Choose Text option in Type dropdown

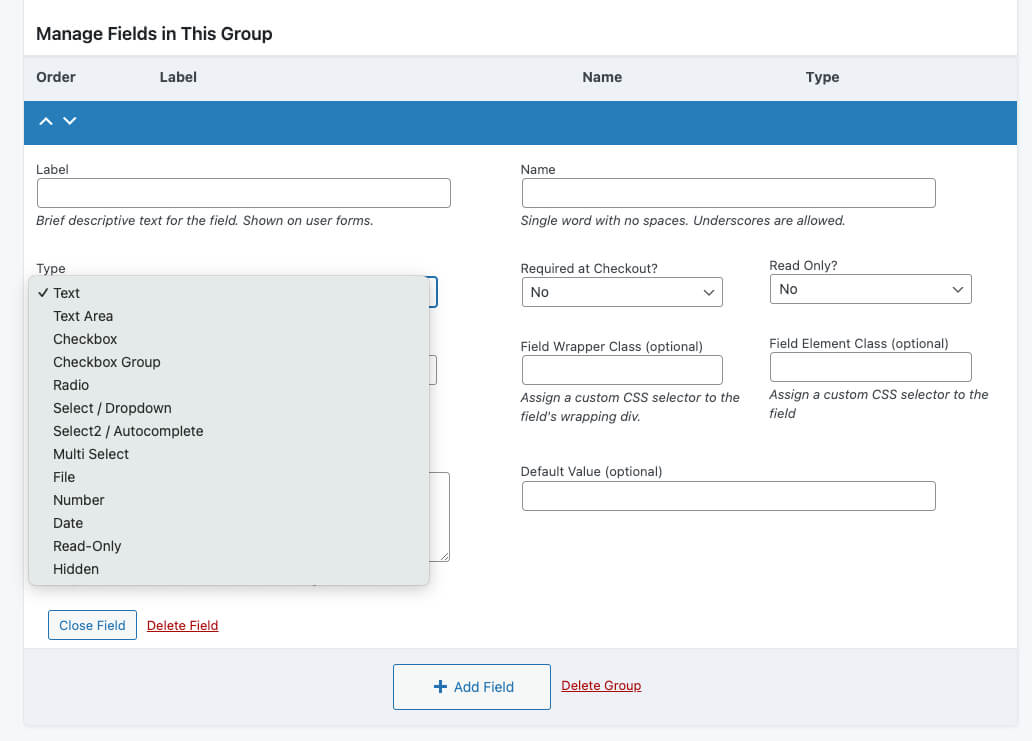(229, 293)
